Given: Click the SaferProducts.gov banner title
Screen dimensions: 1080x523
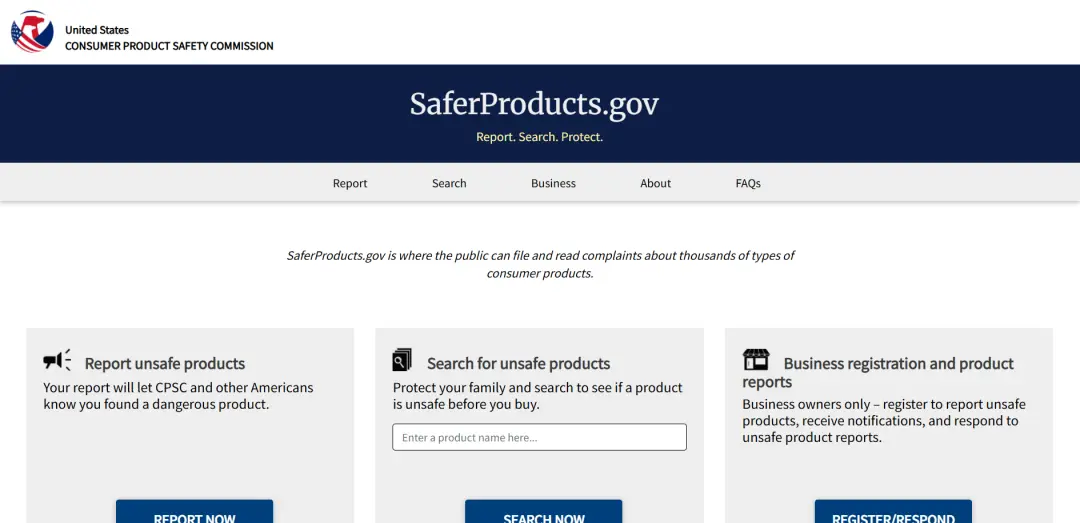Looking at the screenshot, I should (534, 104).
